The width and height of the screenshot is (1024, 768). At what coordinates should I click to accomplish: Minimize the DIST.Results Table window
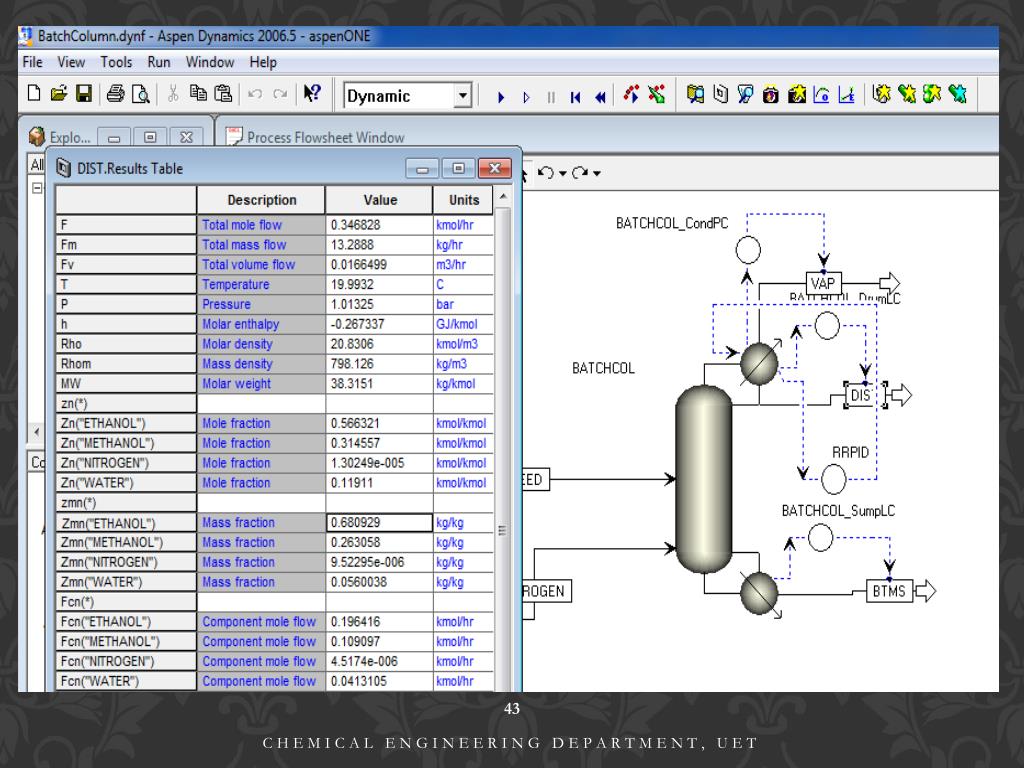422,169
